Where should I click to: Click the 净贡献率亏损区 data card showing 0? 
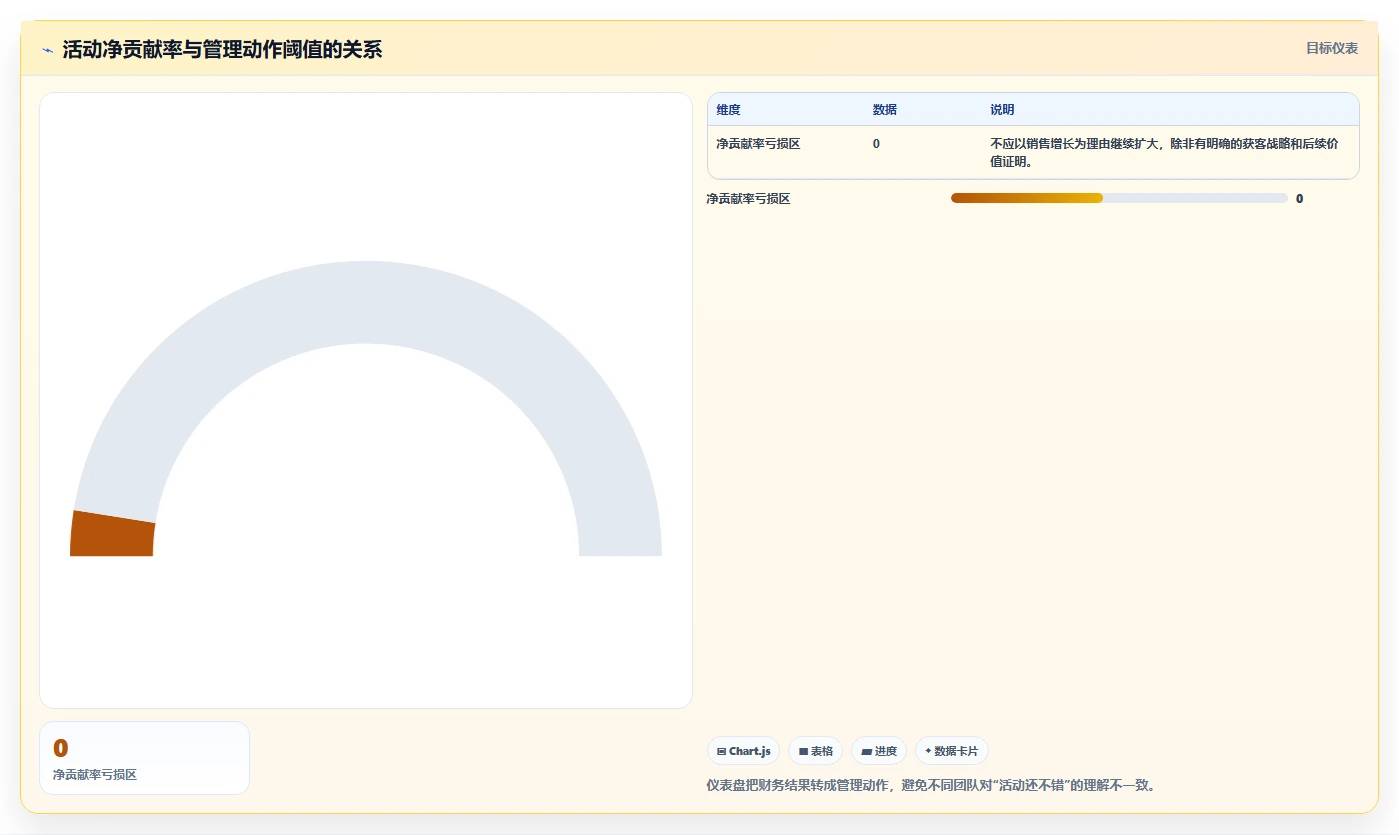pyautogui.click(x=144, y=758)
